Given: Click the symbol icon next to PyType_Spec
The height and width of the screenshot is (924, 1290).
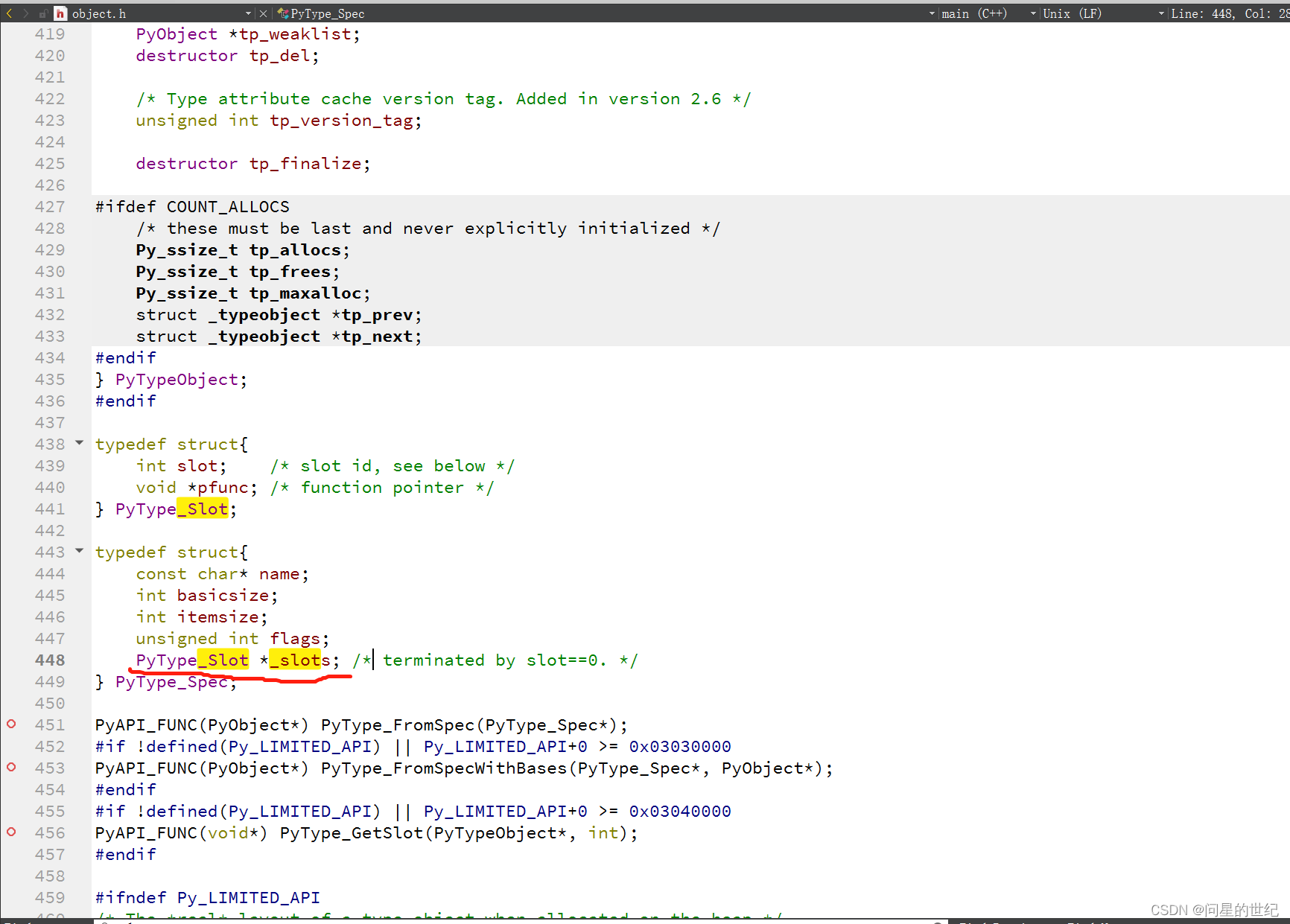Looking at the screenshot, I should pyautogui.click(x=282, y=13).
